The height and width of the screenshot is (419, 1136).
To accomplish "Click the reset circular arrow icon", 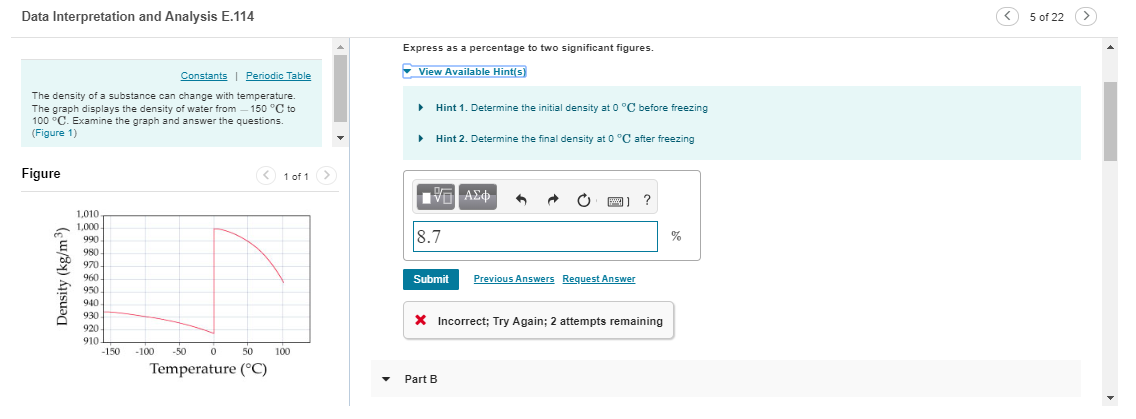I will pos(585,199).
